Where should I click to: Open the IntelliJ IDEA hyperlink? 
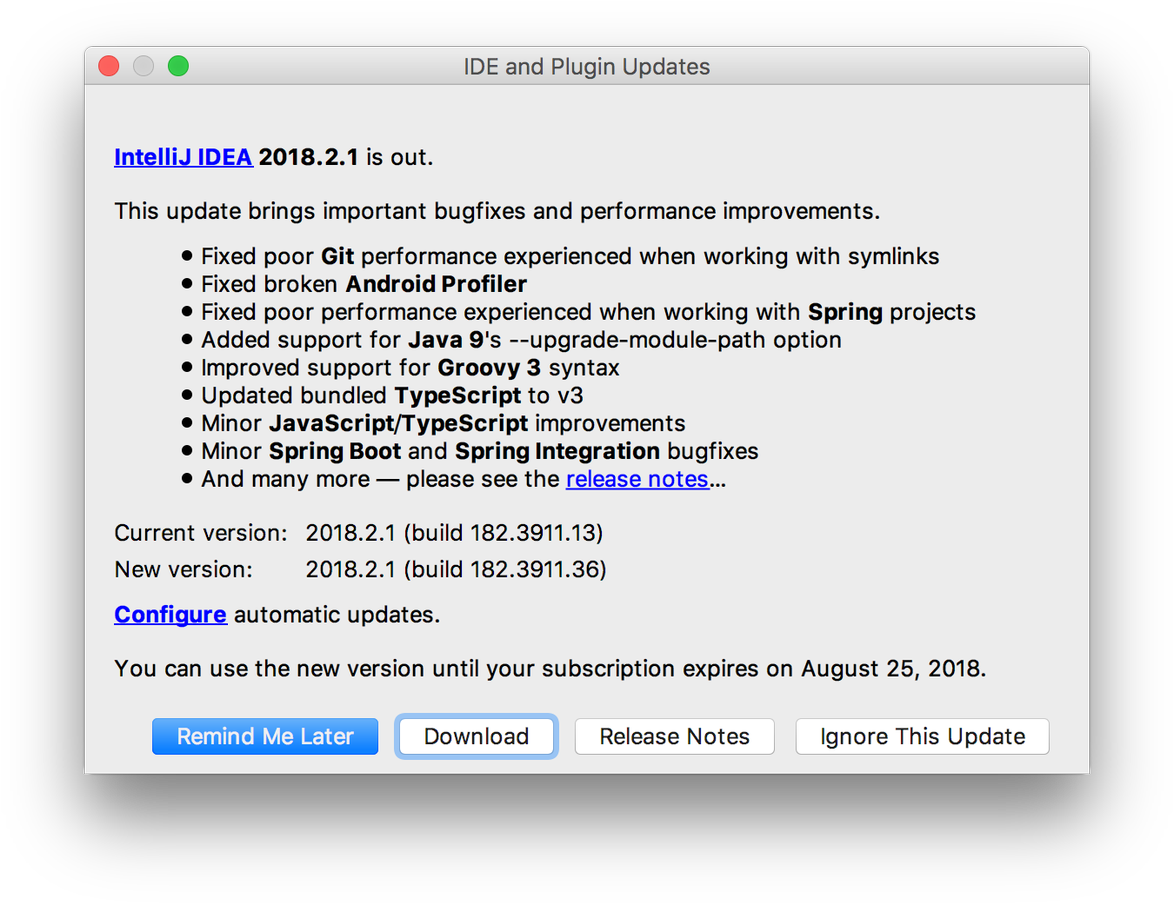[x=183, y=157]
